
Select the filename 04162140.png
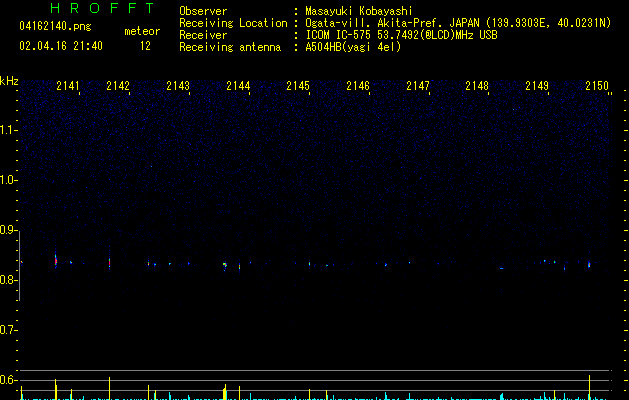coord(55,26)
